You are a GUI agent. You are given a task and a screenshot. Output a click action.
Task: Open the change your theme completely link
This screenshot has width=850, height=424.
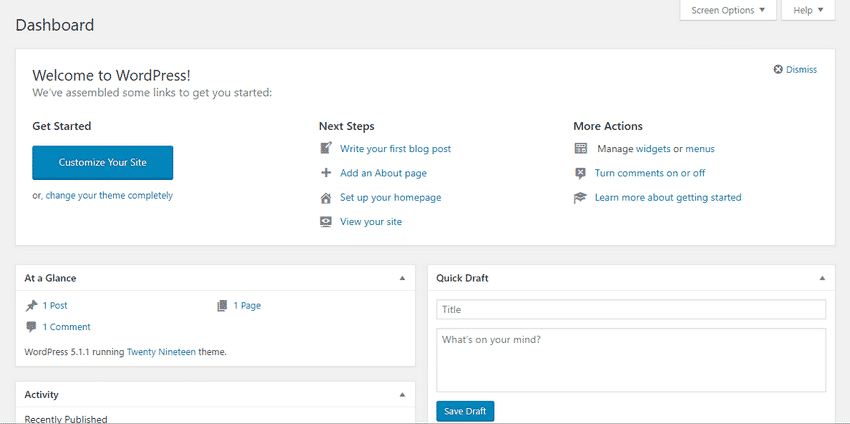[x=109, y=196]
